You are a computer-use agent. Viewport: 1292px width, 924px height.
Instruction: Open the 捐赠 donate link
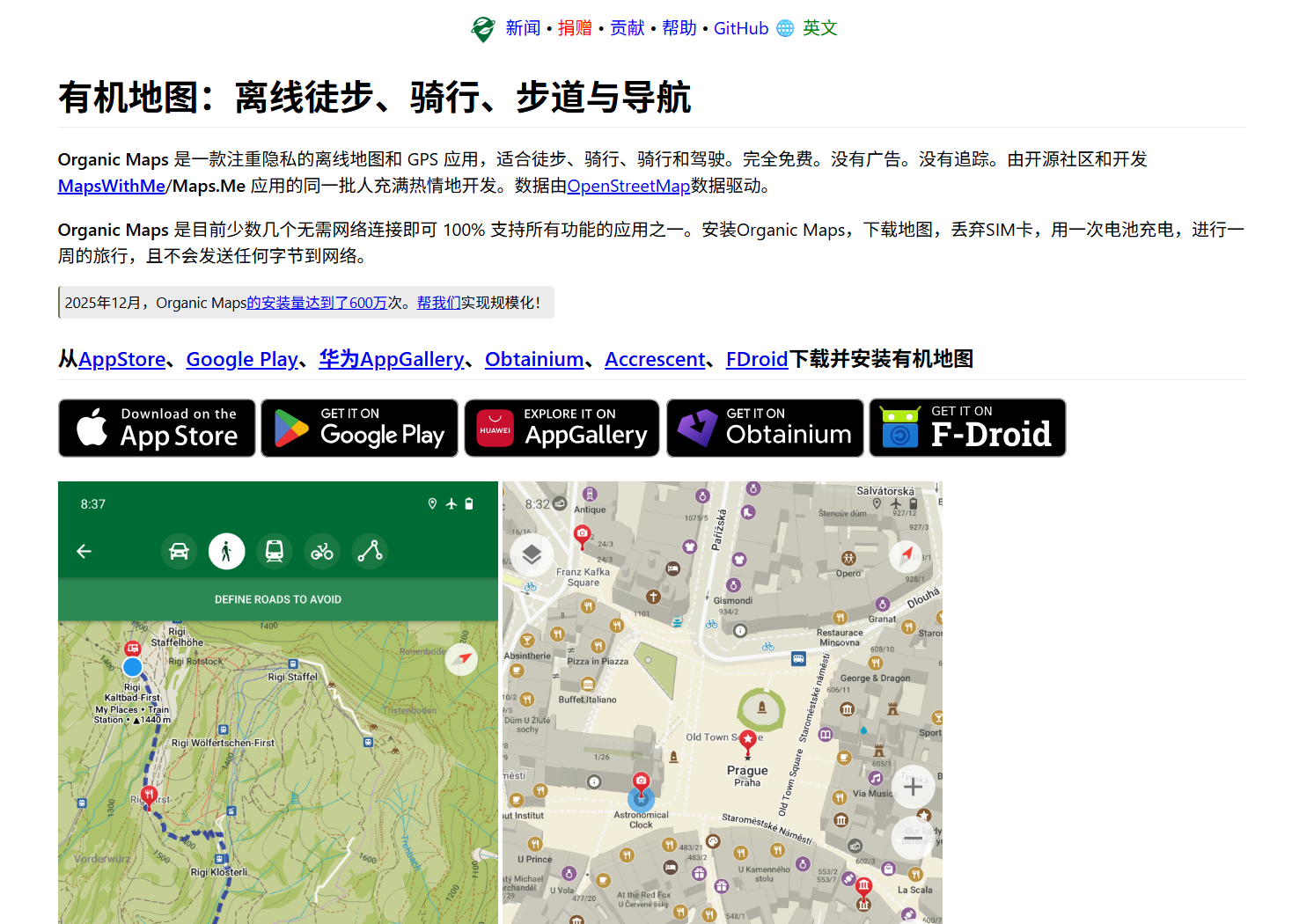[575, 28]
